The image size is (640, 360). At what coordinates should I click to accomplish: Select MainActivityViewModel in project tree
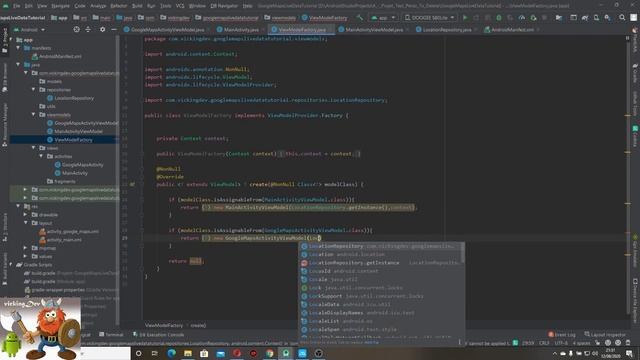click(x=75, y=131)
